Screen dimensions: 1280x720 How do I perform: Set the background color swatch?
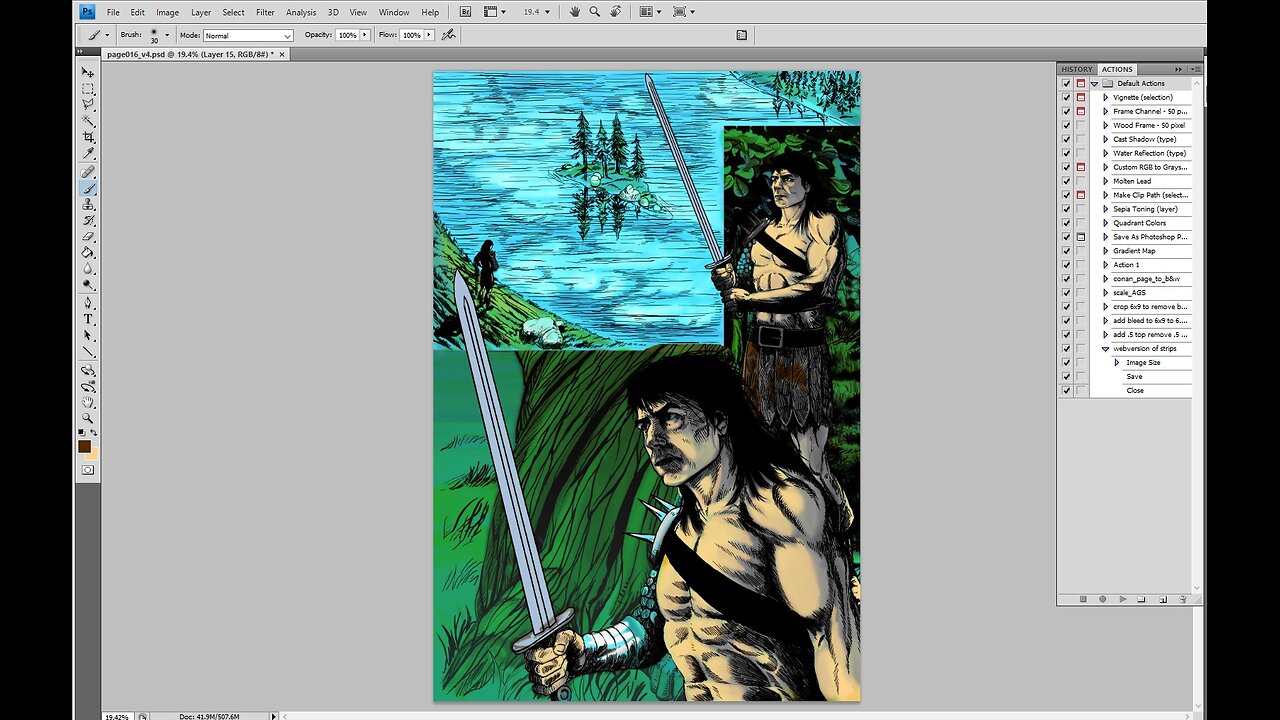(93, 453)
